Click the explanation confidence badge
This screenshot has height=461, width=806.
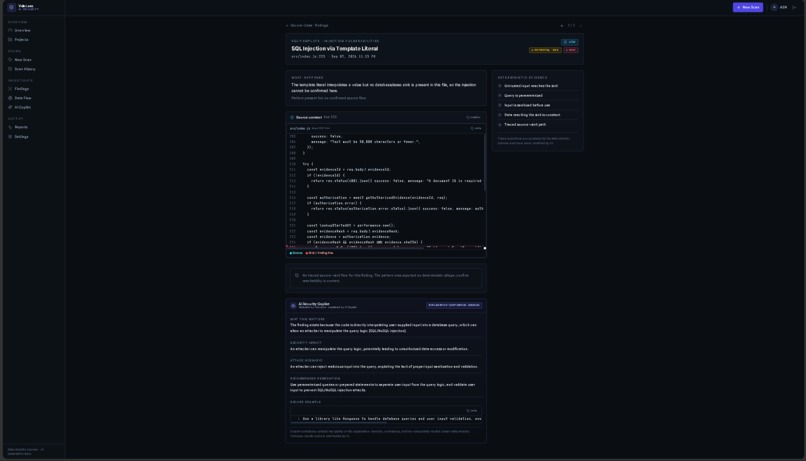pyautogui.click(x=454, y=305)
